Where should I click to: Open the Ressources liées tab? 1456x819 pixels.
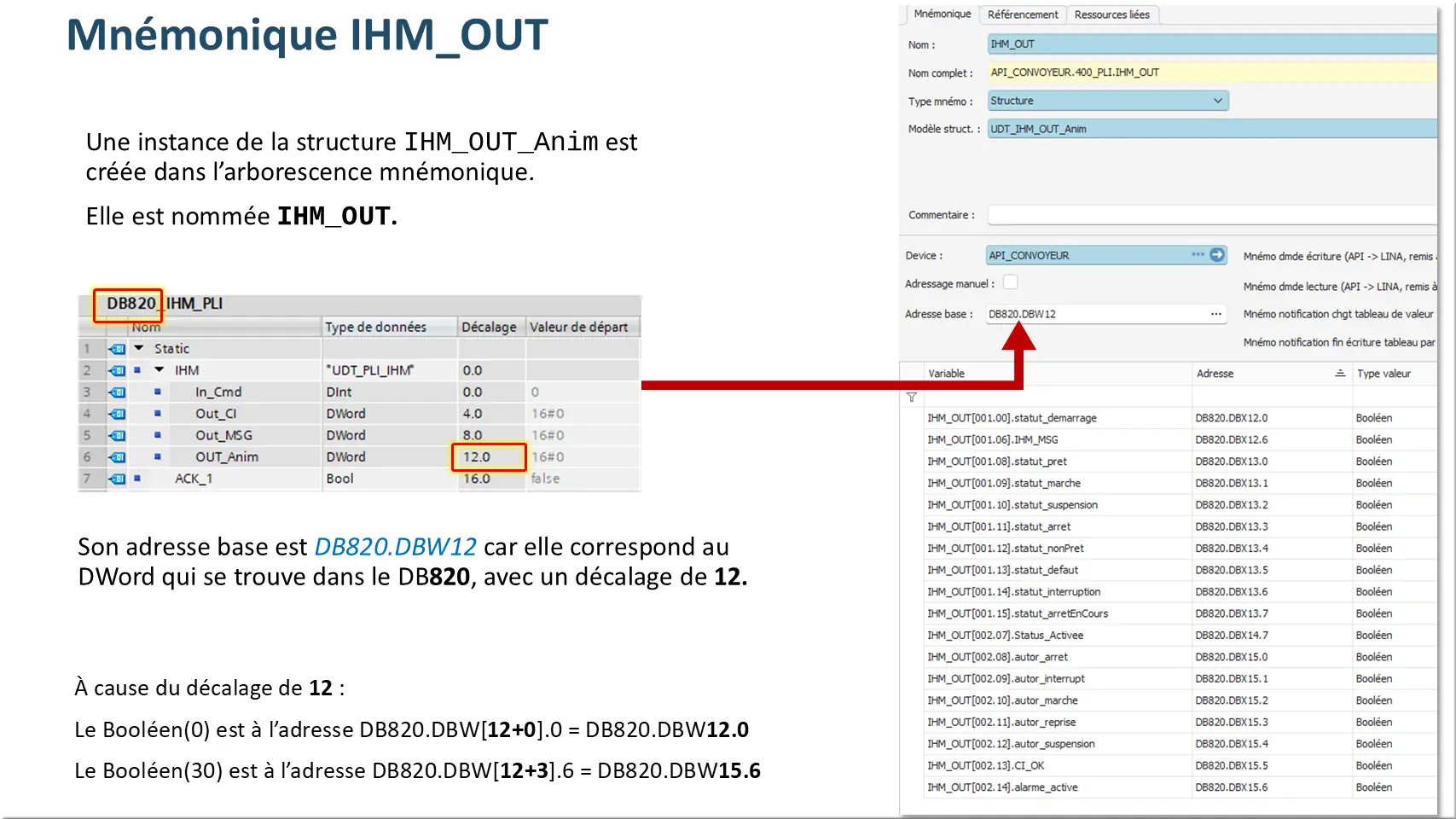(1111, 15)
